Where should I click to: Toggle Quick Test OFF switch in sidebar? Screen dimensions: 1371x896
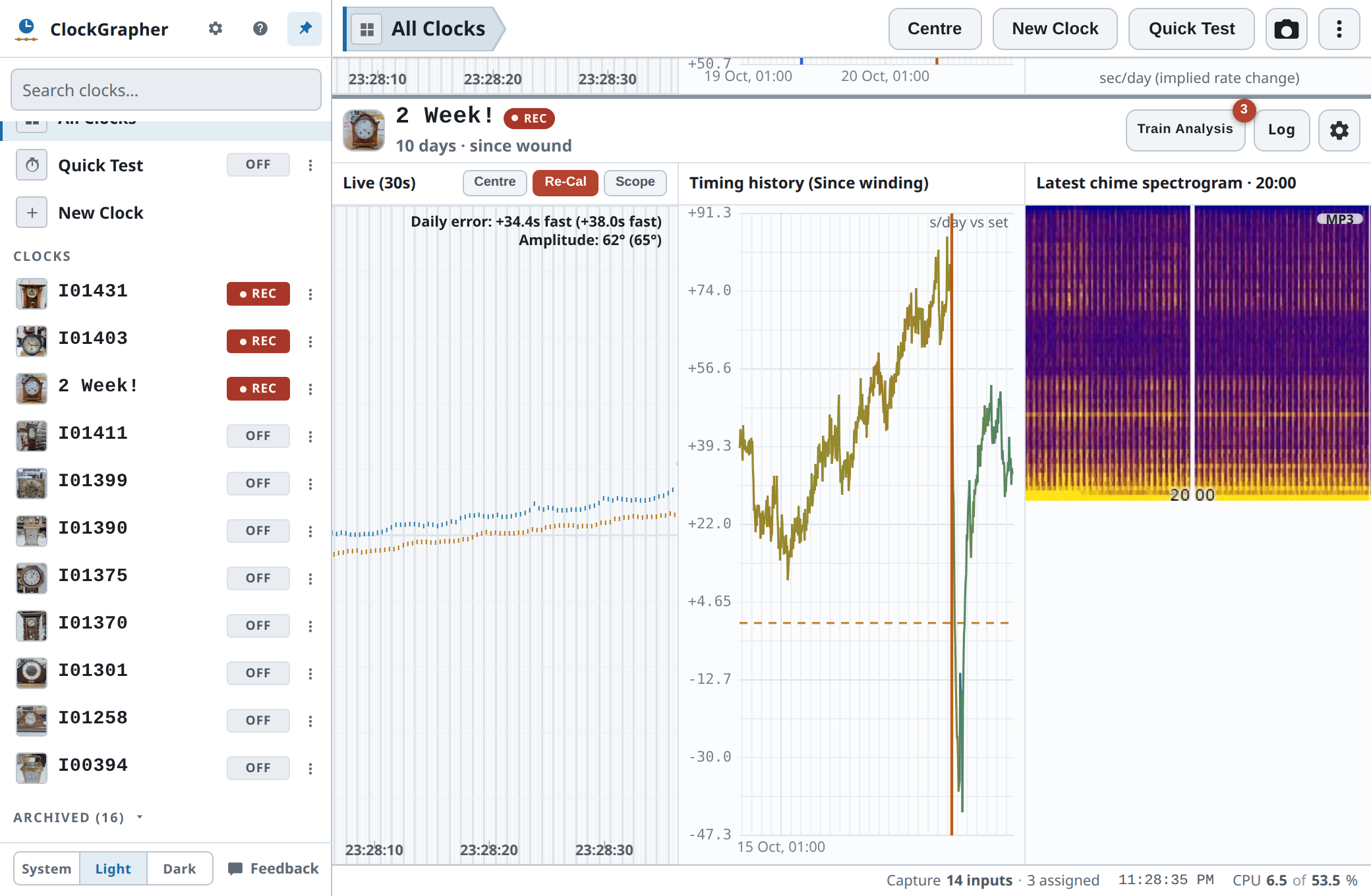258,165
